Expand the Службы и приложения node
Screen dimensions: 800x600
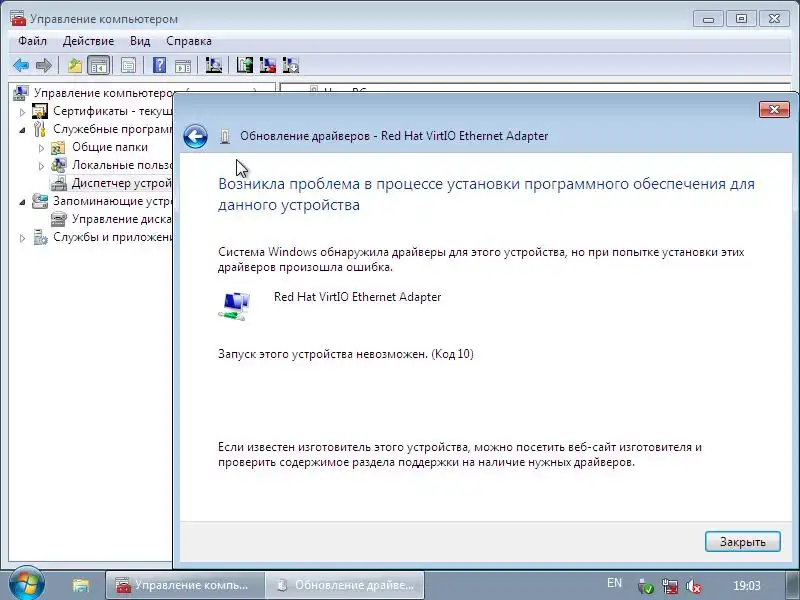22,238
